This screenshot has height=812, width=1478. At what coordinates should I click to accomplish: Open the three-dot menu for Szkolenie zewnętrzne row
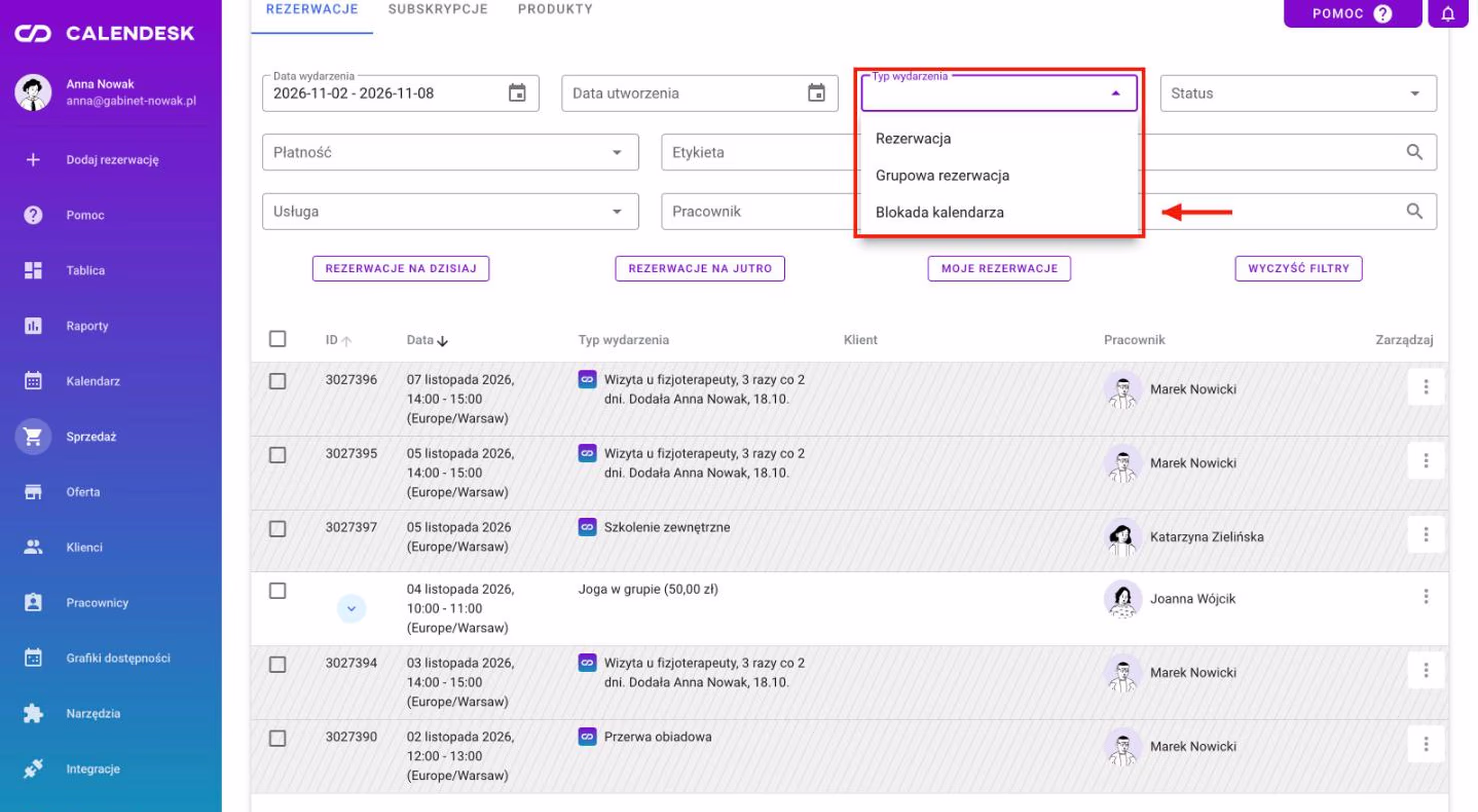tap(1426, 535)
